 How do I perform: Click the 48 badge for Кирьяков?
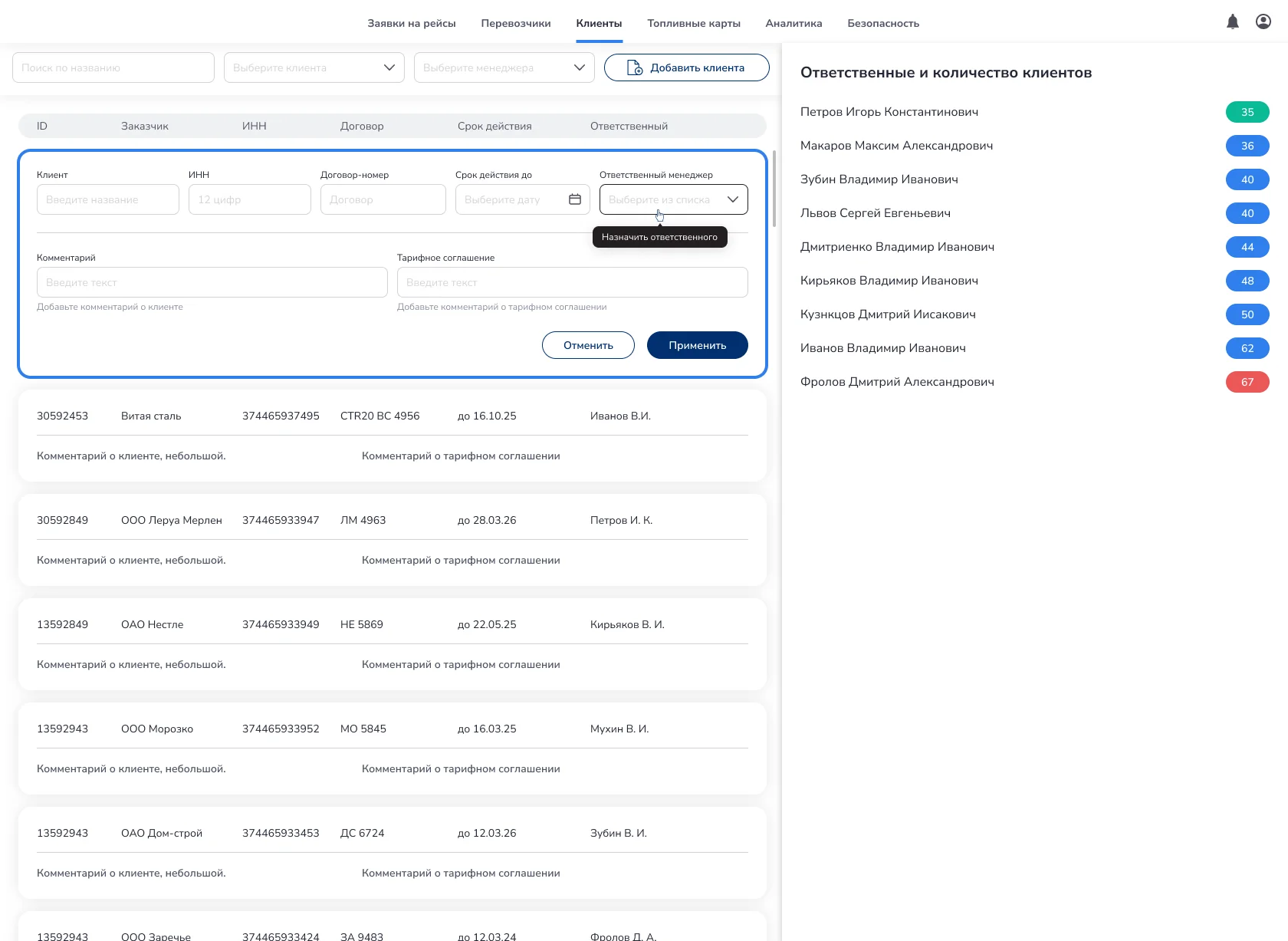(x=1247, y=281)
